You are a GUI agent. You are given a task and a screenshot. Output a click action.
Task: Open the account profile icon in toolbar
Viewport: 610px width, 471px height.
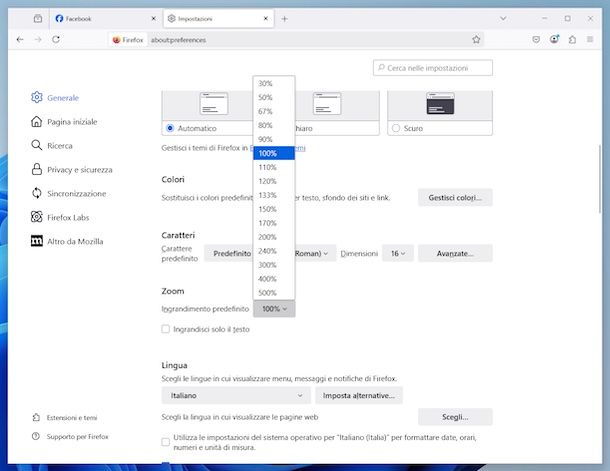[554, 39]
